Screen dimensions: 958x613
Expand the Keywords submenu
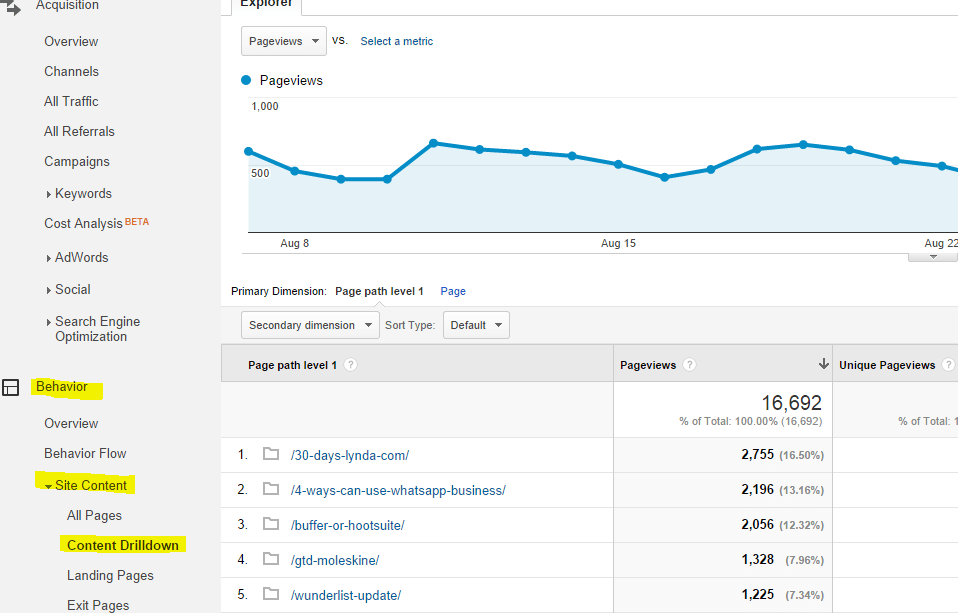[x=49, y=194]
